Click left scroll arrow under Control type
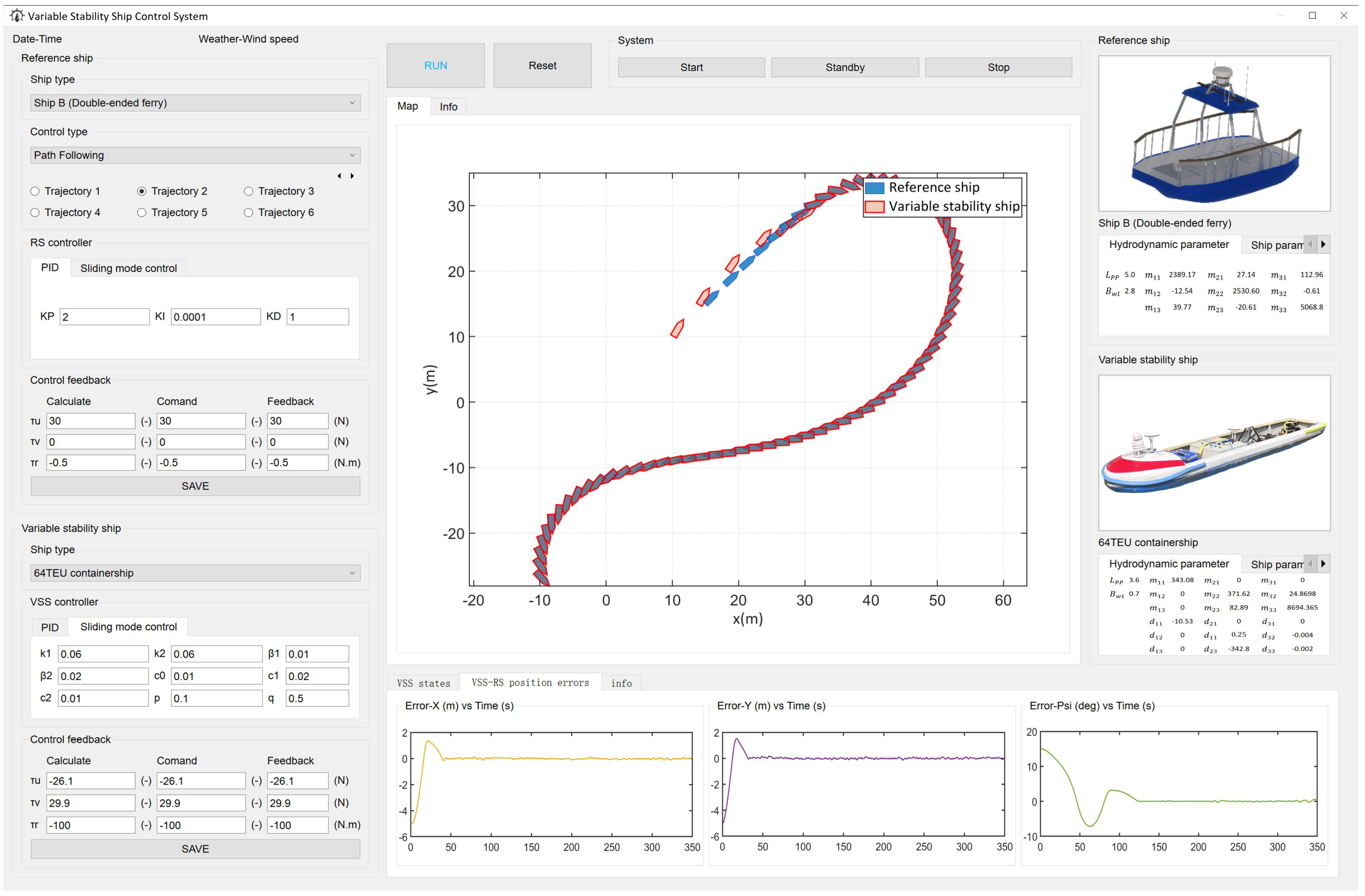The height and width of the screenshot is (896, 1365). click(x=339, y=176)
